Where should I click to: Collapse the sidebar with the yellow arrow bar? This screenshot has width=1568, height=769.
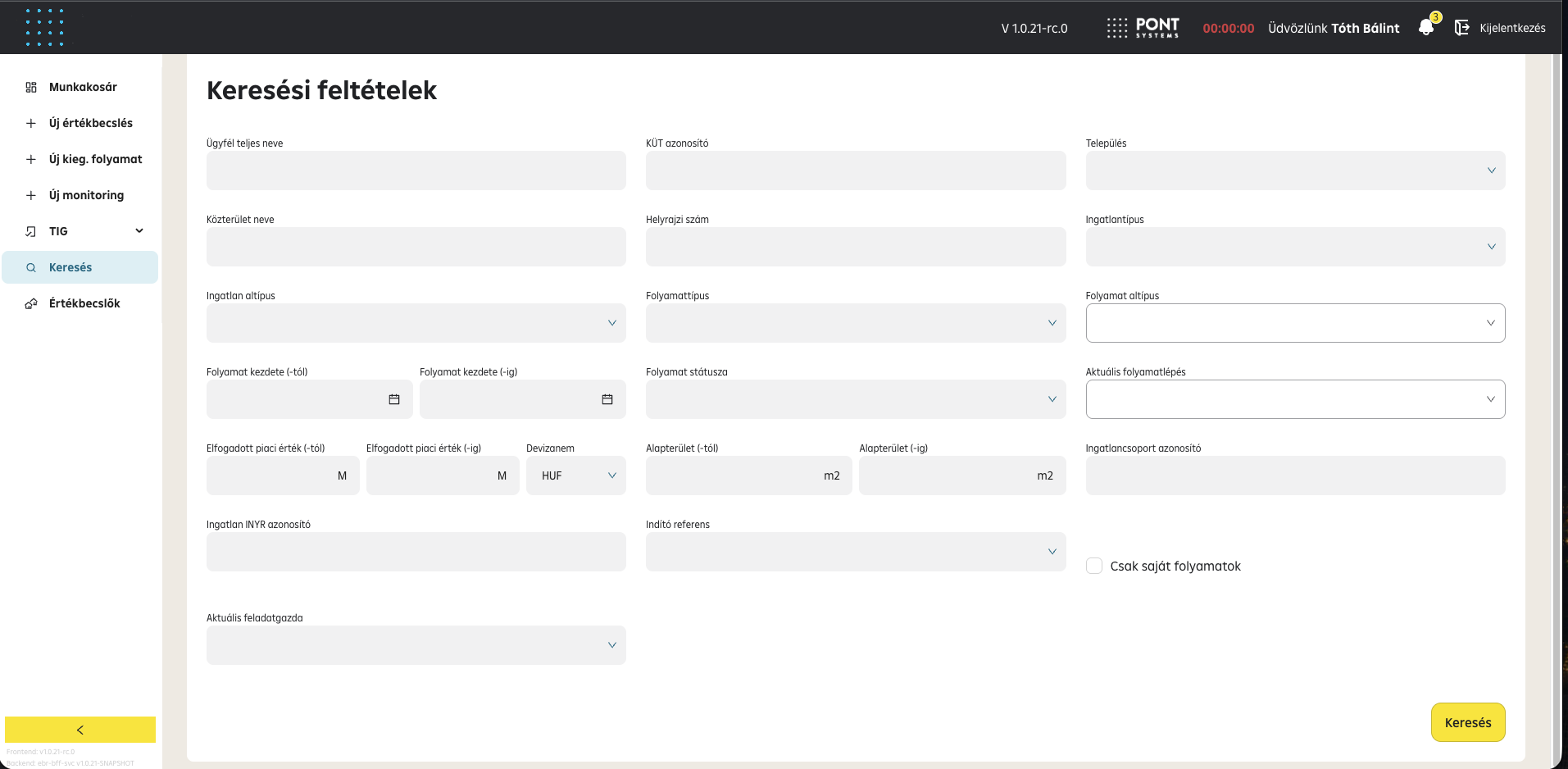point(80,730)
